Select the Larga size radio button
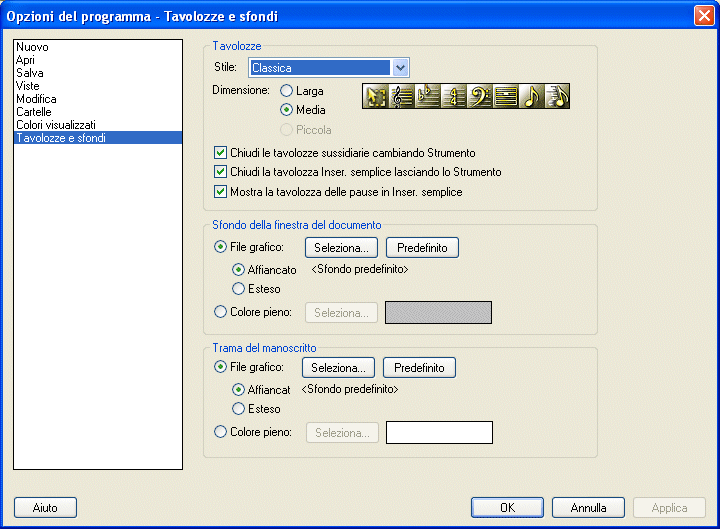The height and width of the screenshot is (529, 720). 286,91
